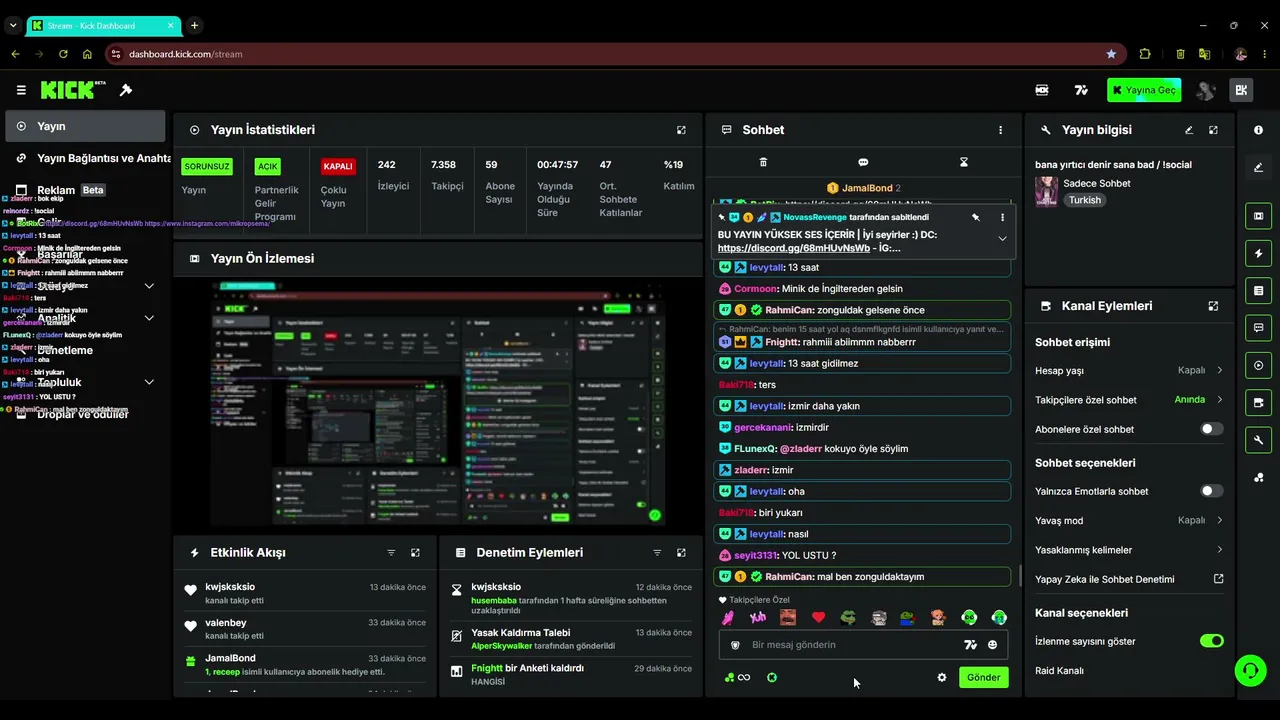
Task: Toggle the list widget in right sidebar
Action: 1258,290
